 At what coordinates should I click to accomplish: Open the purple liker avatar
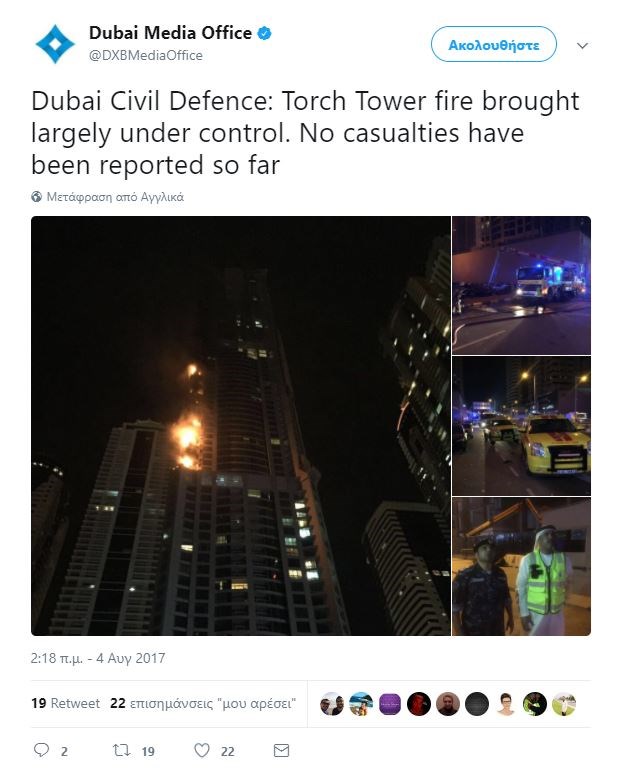click(x=390, y=704)
